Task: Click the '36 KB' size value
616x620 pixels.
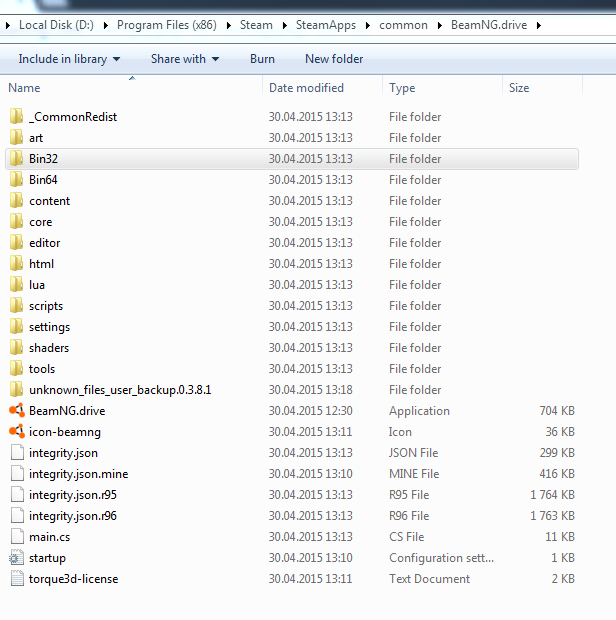Action: click(x=560, y=431)
